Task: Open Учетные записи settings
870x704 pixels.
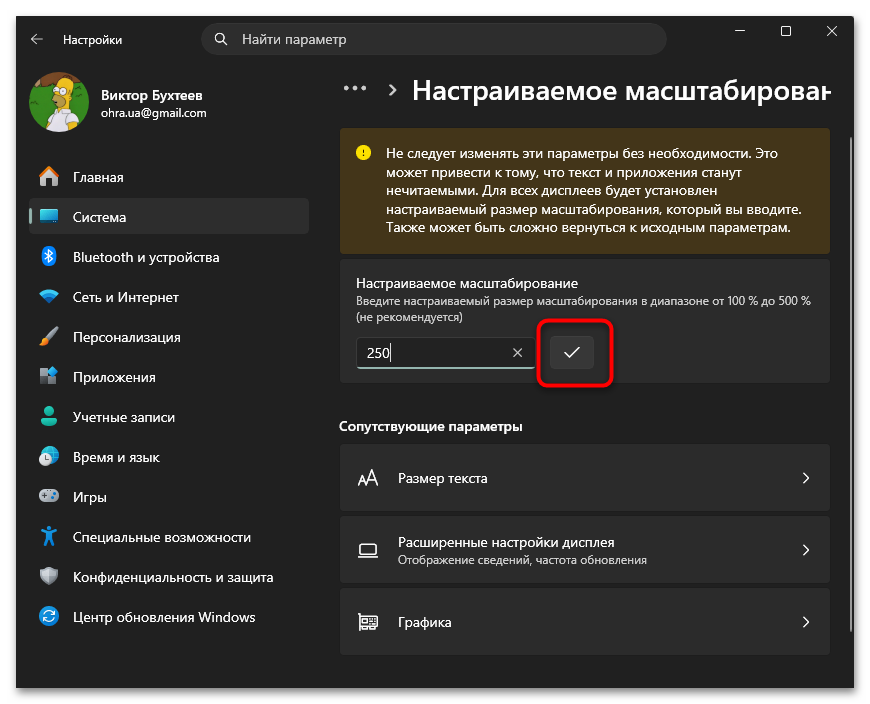Action: 169,417
